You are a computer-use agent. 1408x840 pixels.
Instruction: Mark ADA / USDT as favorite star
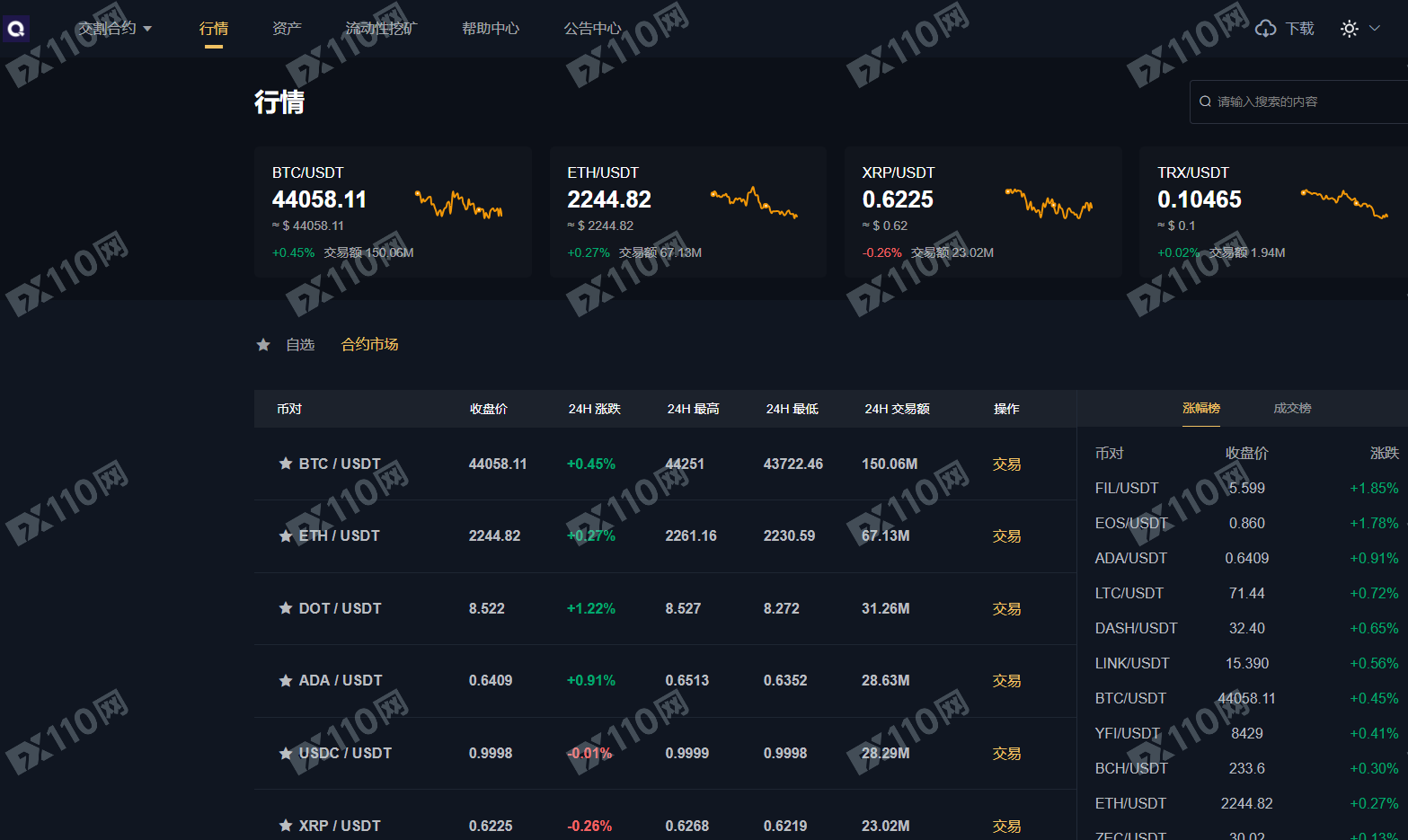click(286, 681)
